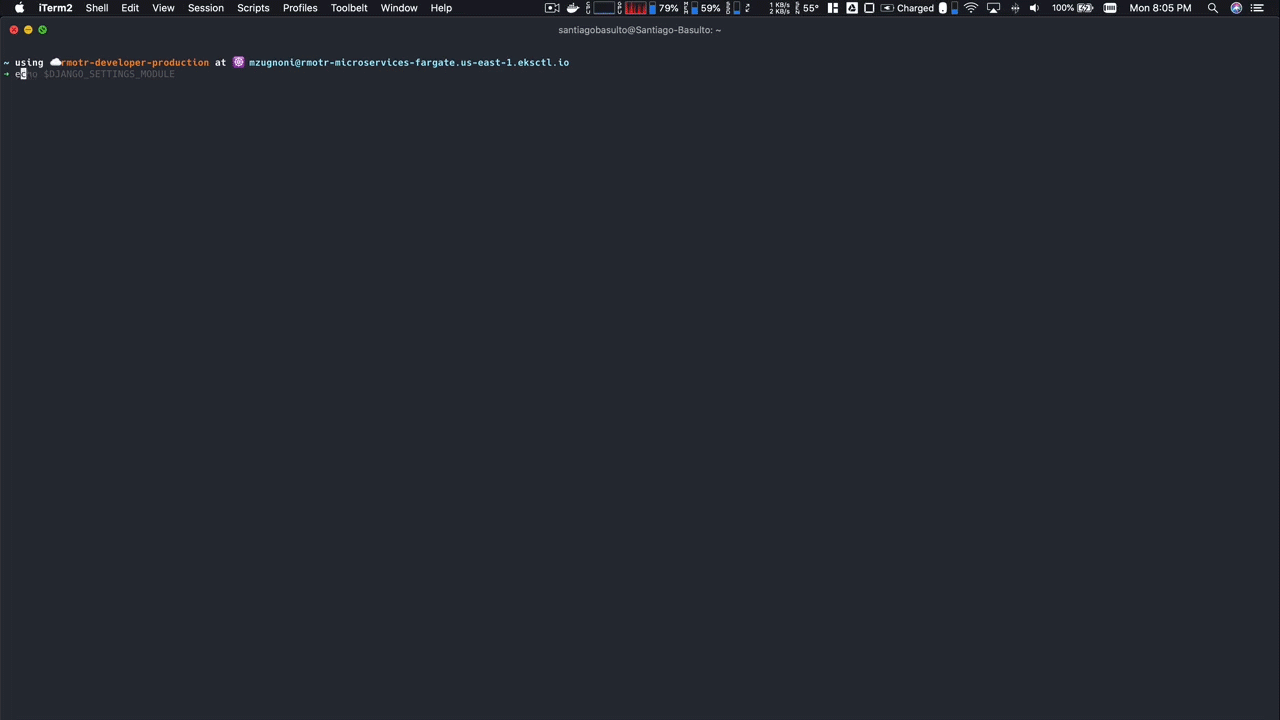
Task: Click the battery 100% indicator
Action: coord(1072,8)
